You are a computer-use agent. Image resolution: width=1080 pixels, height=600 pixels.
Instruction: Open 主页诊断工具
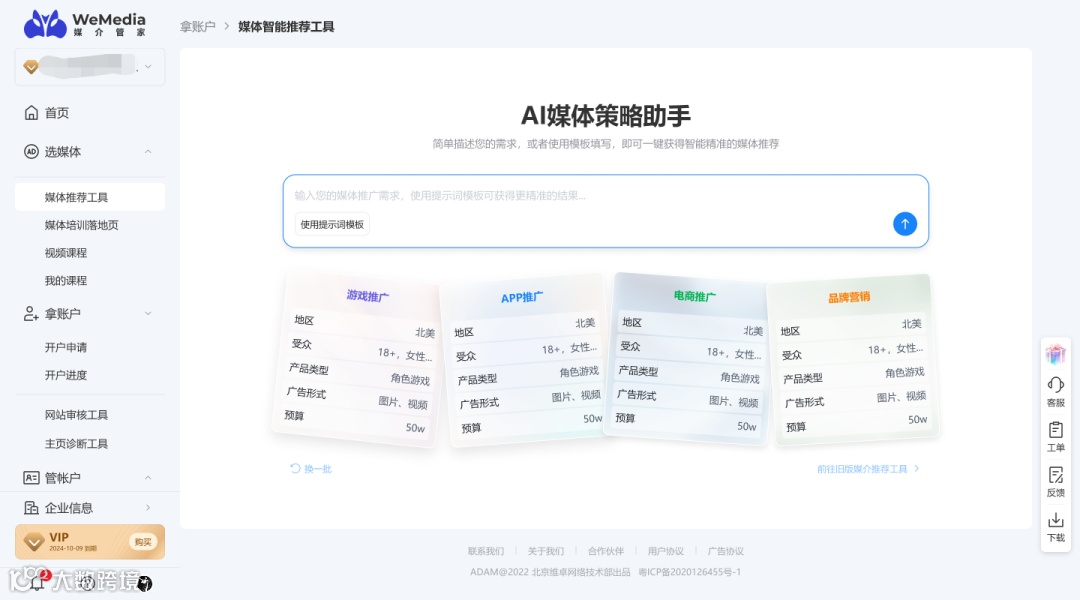pos(76,444)
